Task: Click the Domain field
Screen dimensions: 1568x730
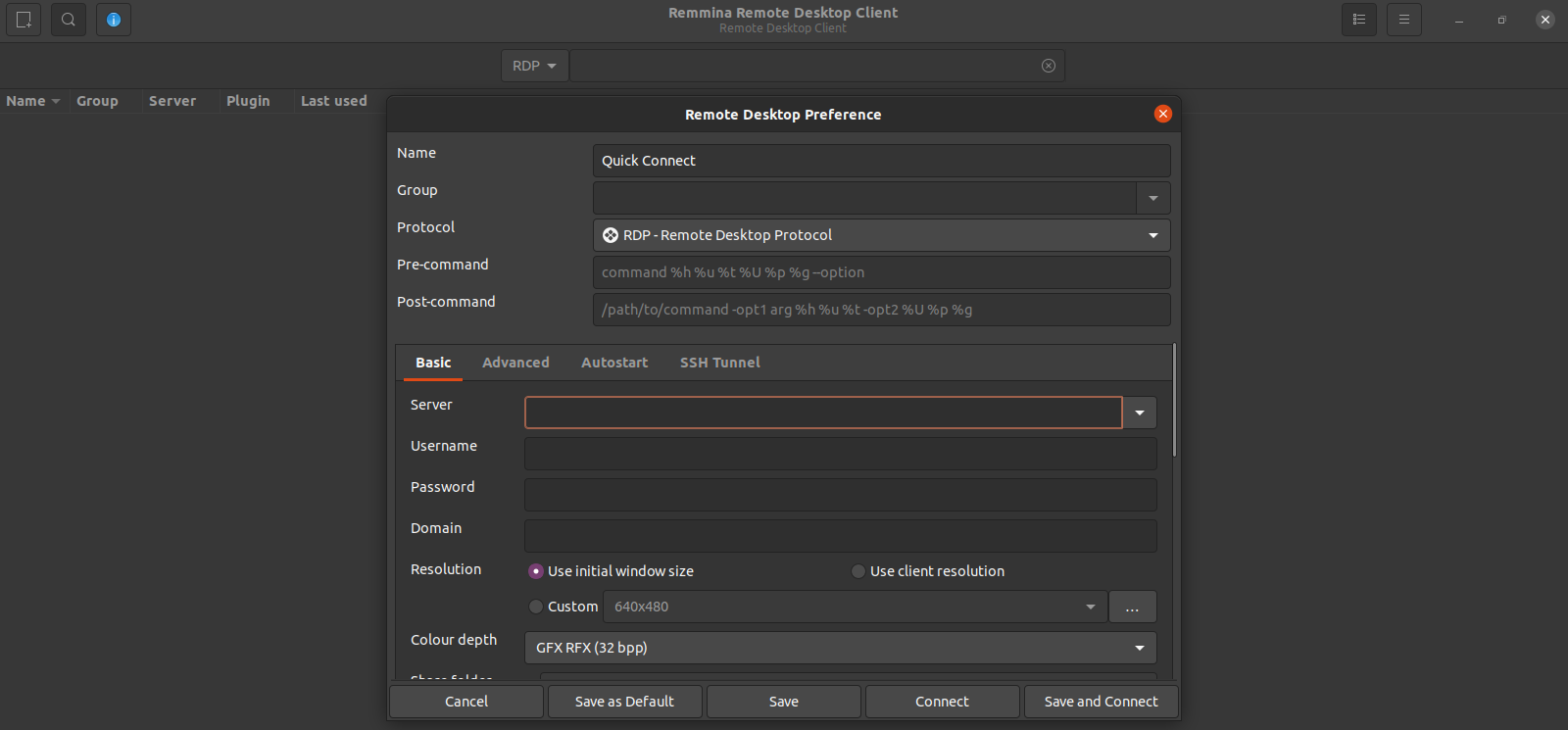Action: [x=841, y=536]
